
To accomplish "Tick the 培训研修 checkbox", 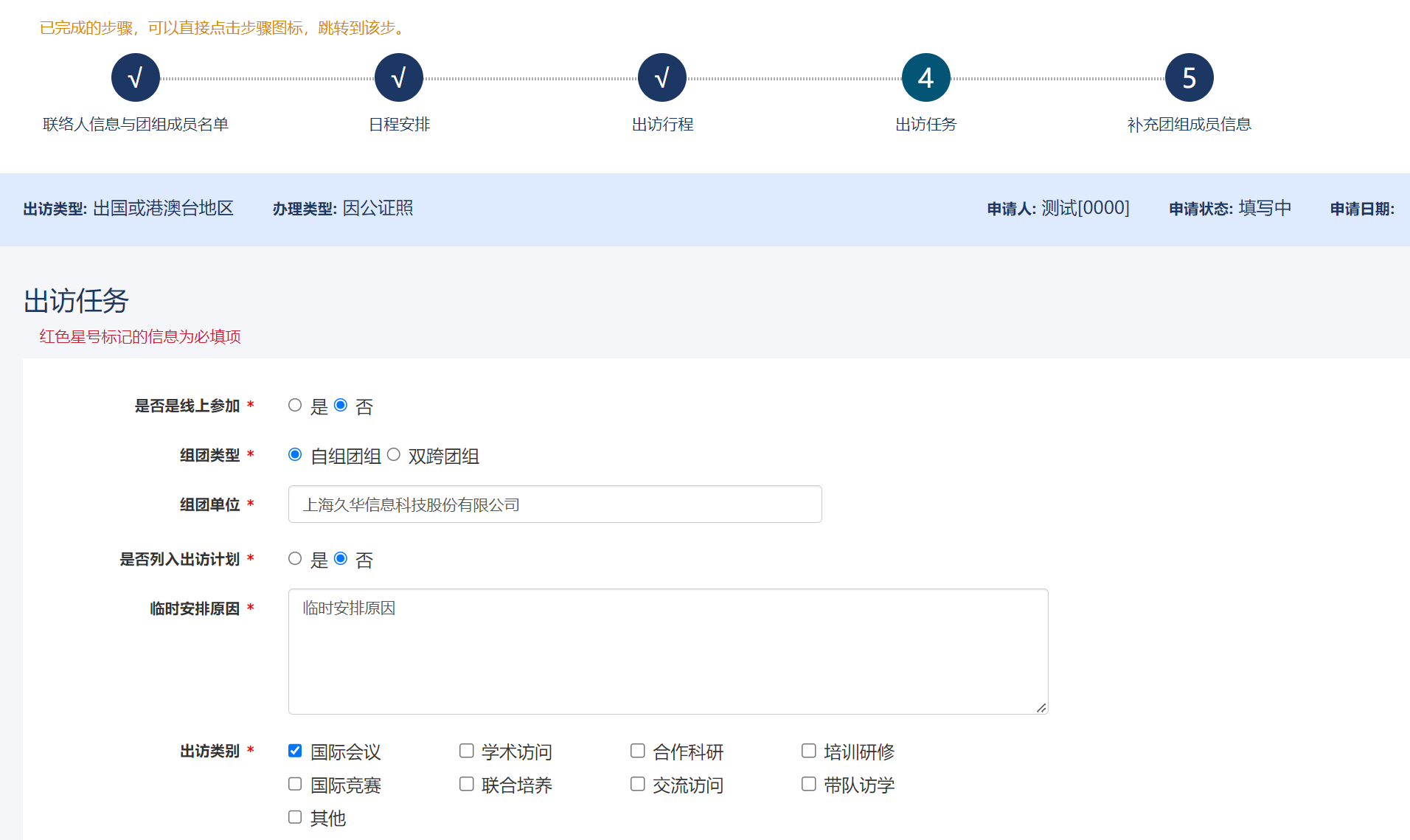I will pos(808,751).
